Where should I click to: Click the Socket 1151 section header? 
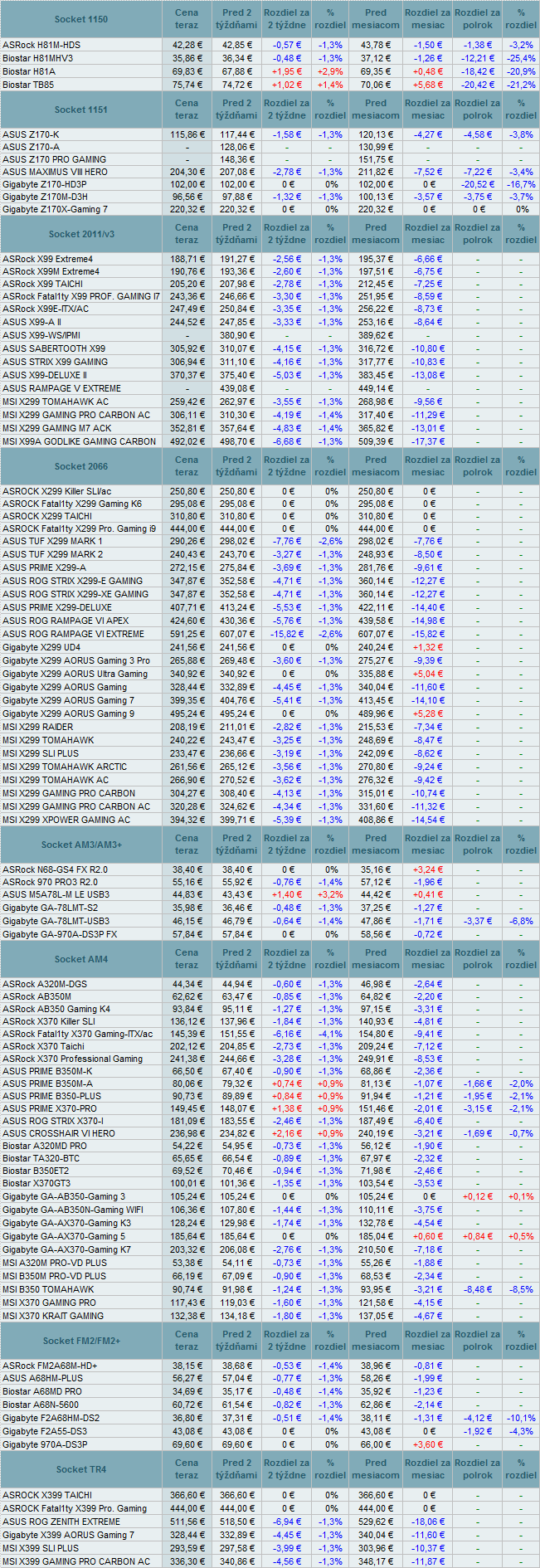[x=81, y=110]
